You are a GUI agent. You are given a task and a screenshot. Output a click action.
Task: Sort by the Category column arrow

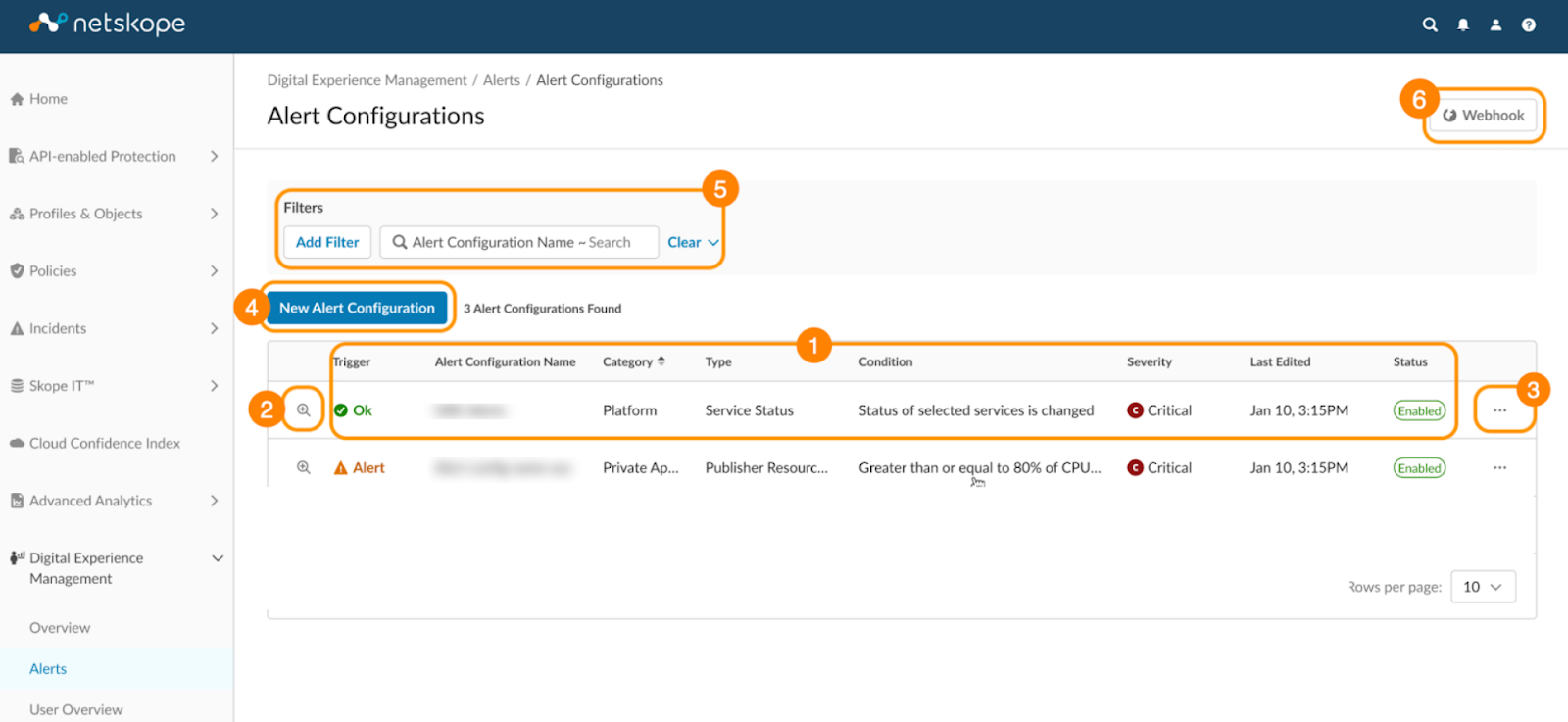coord(661,361)
